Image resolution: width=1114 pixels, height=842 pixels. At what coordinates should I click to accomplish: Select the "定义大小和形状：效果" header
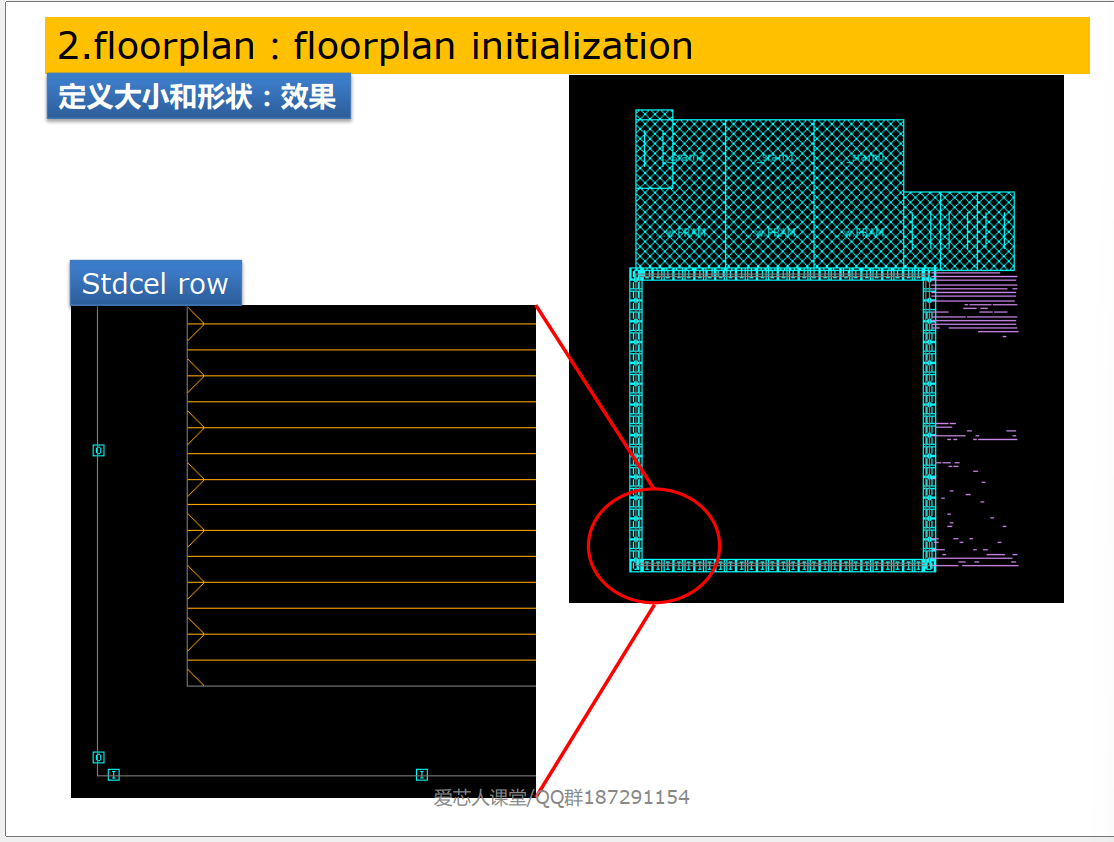coord(198,97)
